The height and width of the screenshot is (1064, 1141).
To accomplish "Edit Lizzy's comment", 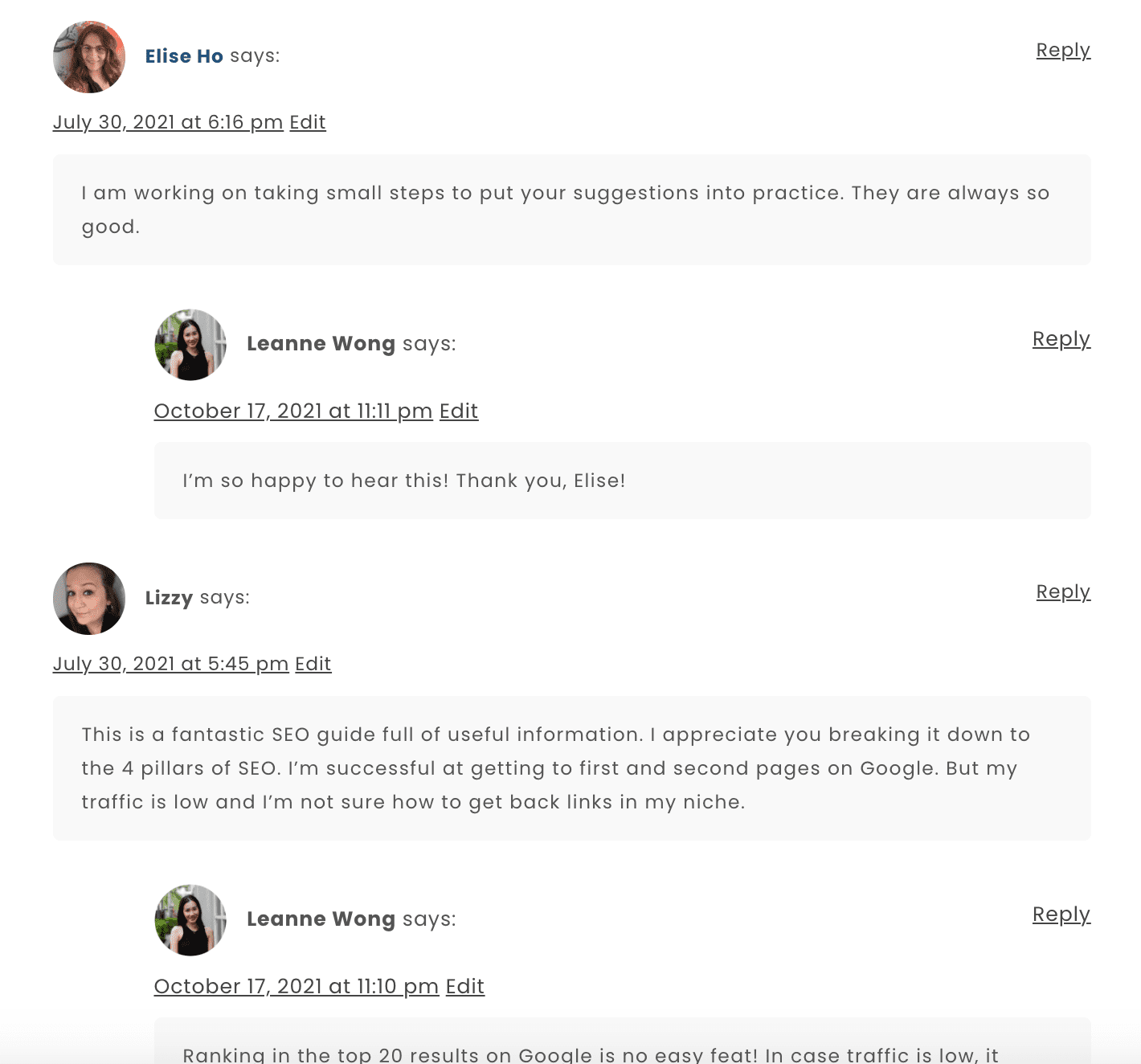I will coord(313,664).
